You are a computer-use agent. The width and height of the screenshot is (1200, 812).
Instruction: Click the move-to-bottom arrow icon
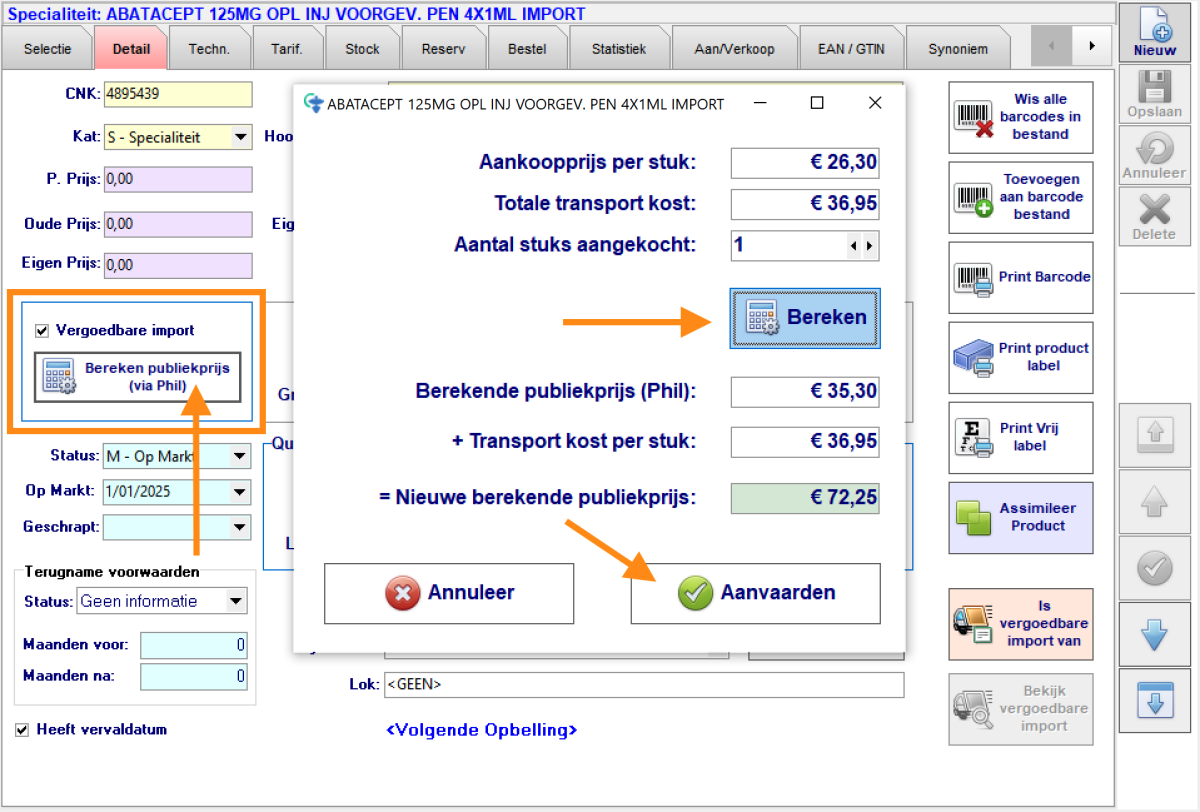pyautogui.click(x=1155, y=699)
